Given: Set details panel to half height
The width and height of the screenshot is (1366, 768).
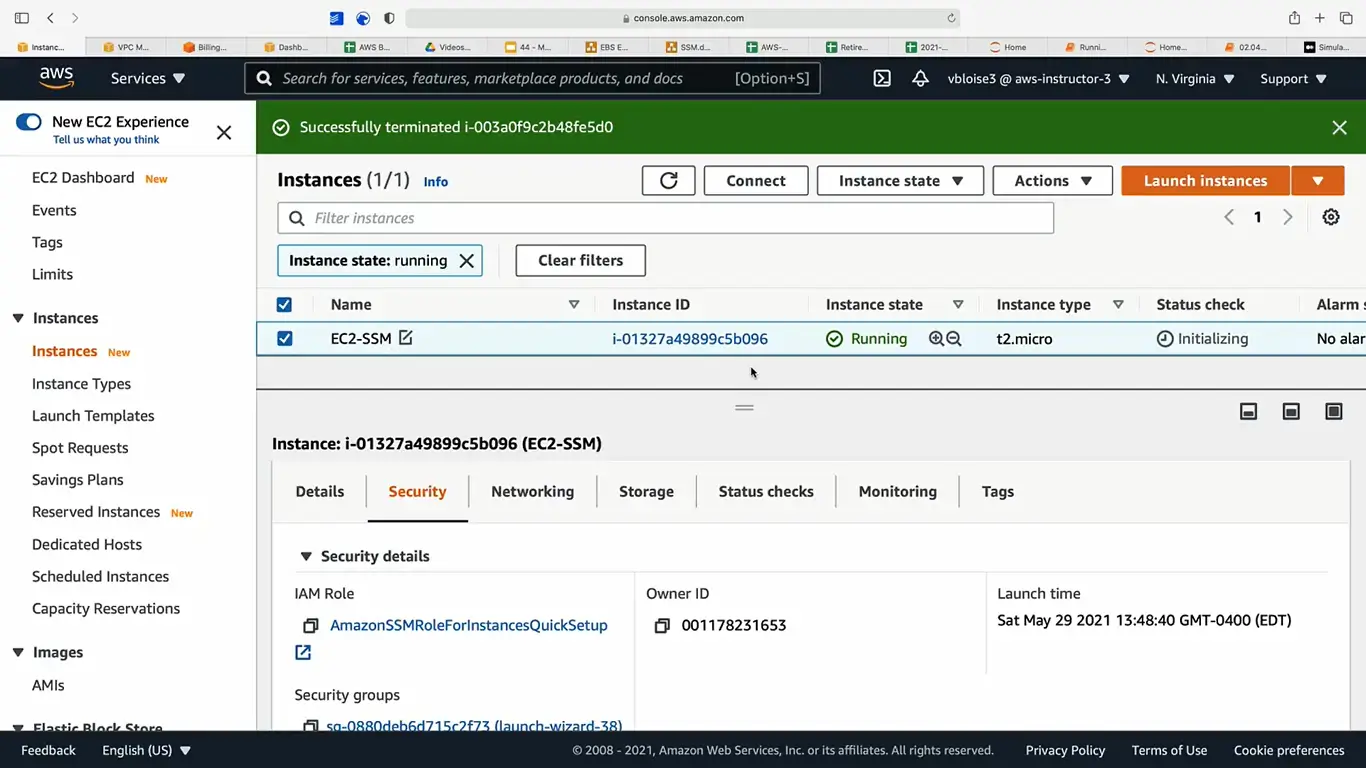Looking at the screenshot, I should click(1291, 411).
